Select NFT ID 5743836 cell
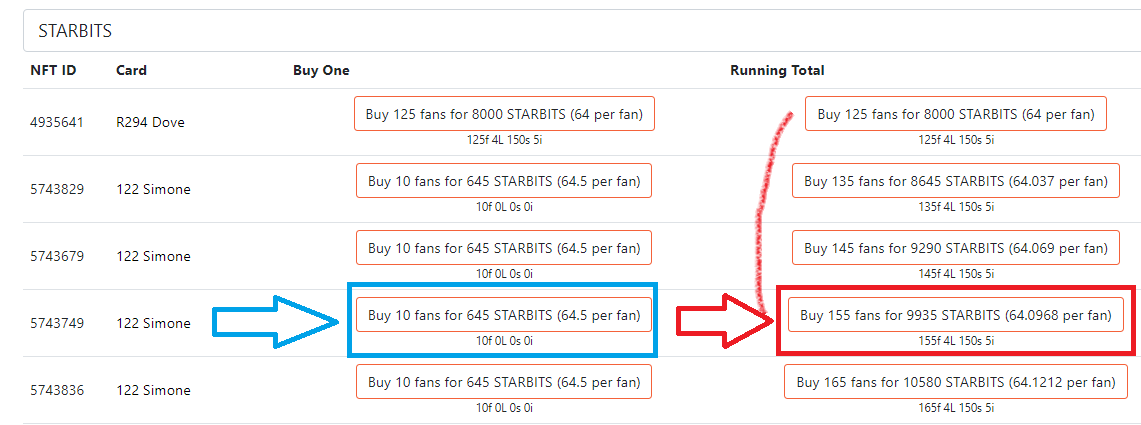 click(x=57, y=390)
